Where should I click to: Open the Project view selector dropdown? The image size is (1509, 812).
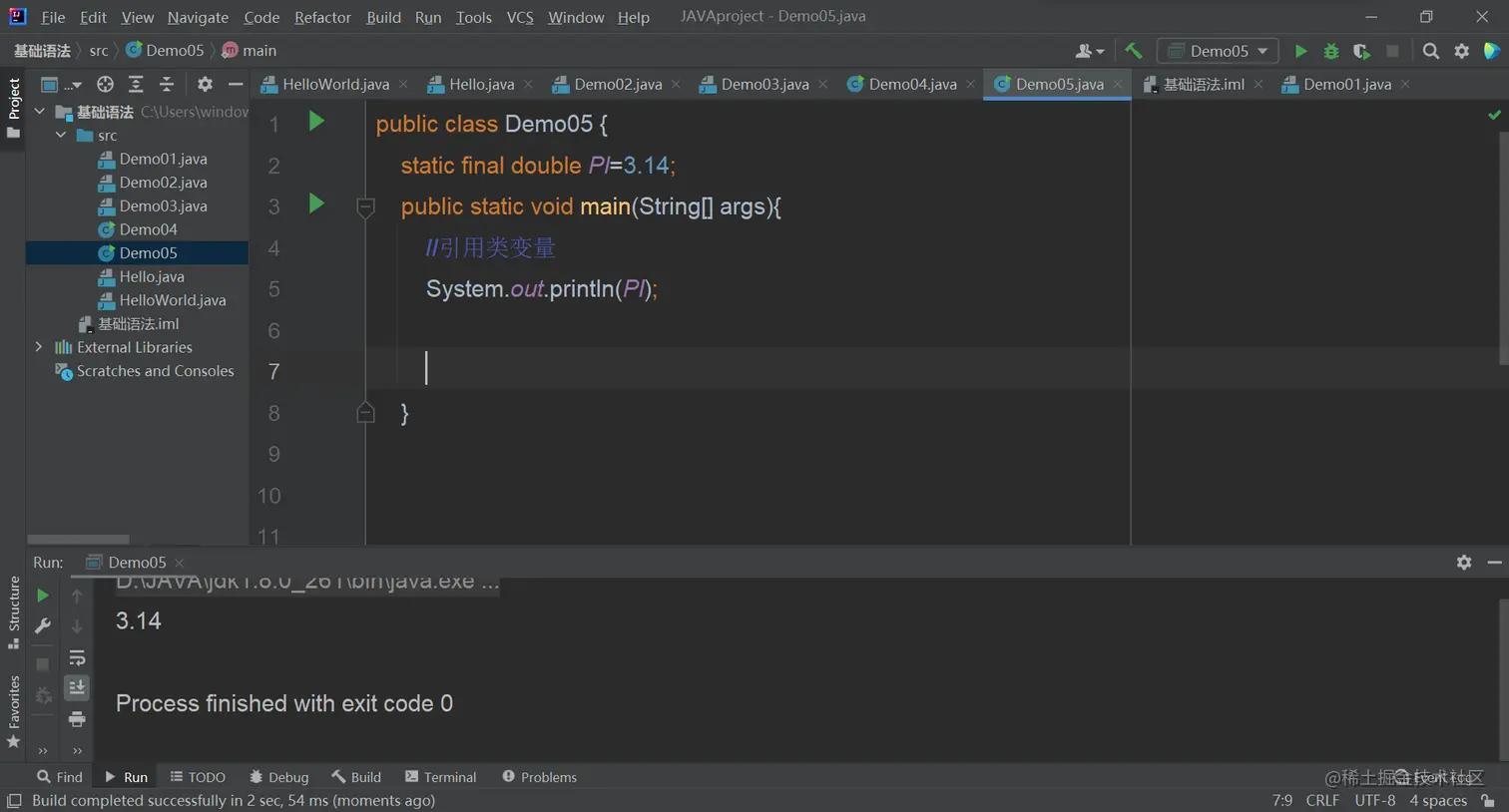point(61,85)
